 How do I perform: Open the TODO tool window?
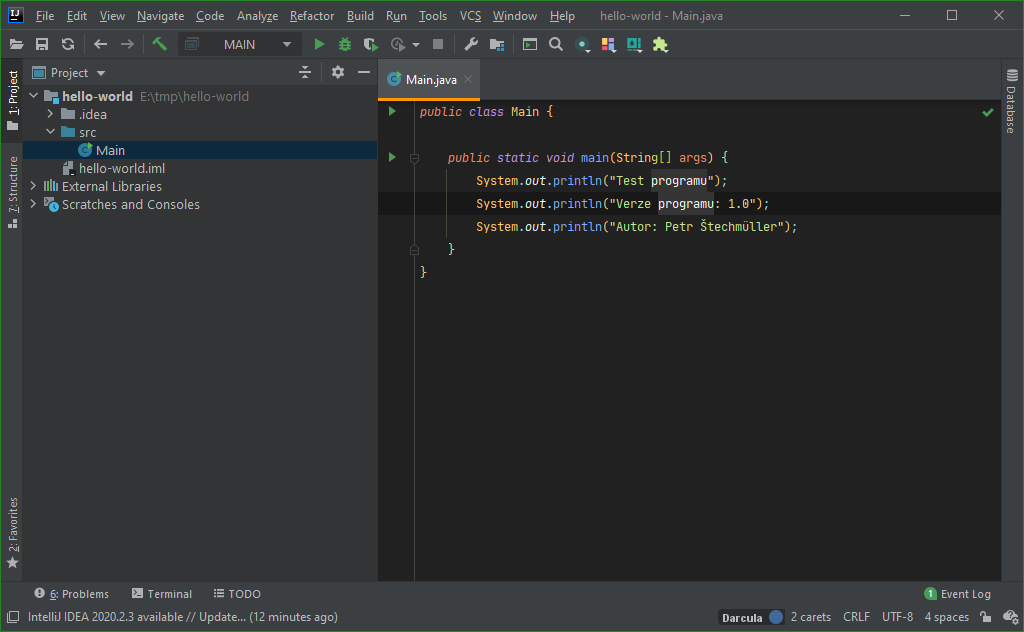237,593
